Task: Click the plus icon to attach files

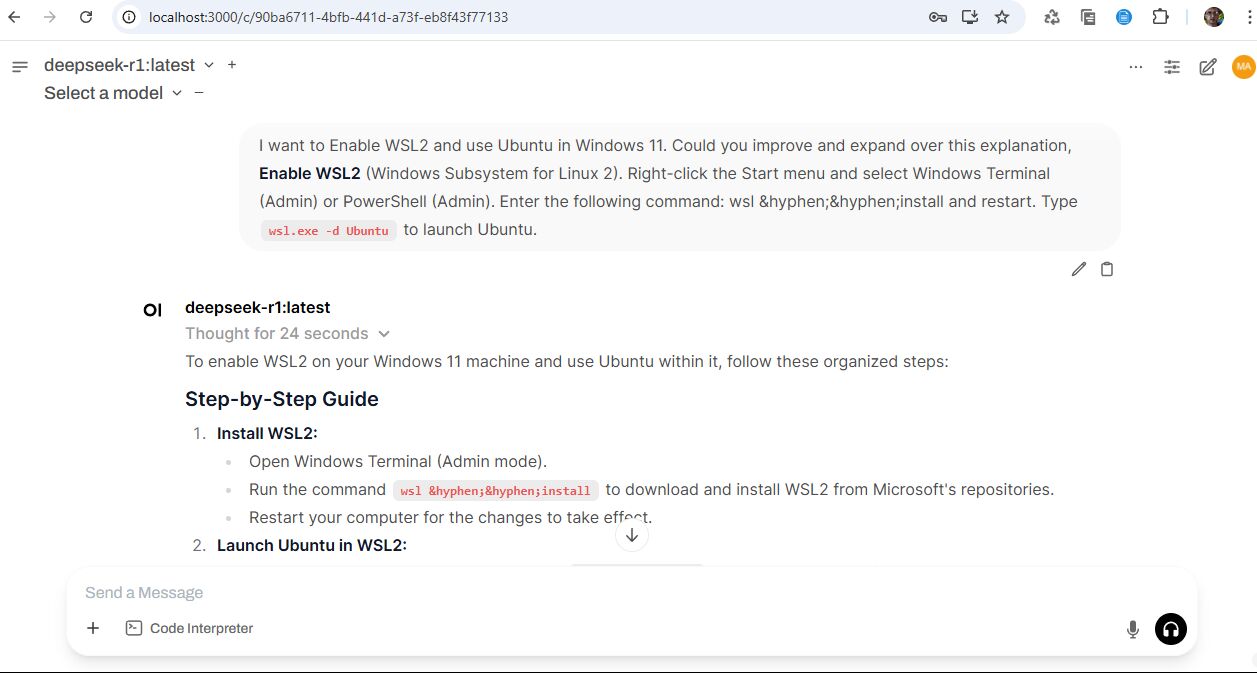Action: click(x=93, y=628)
